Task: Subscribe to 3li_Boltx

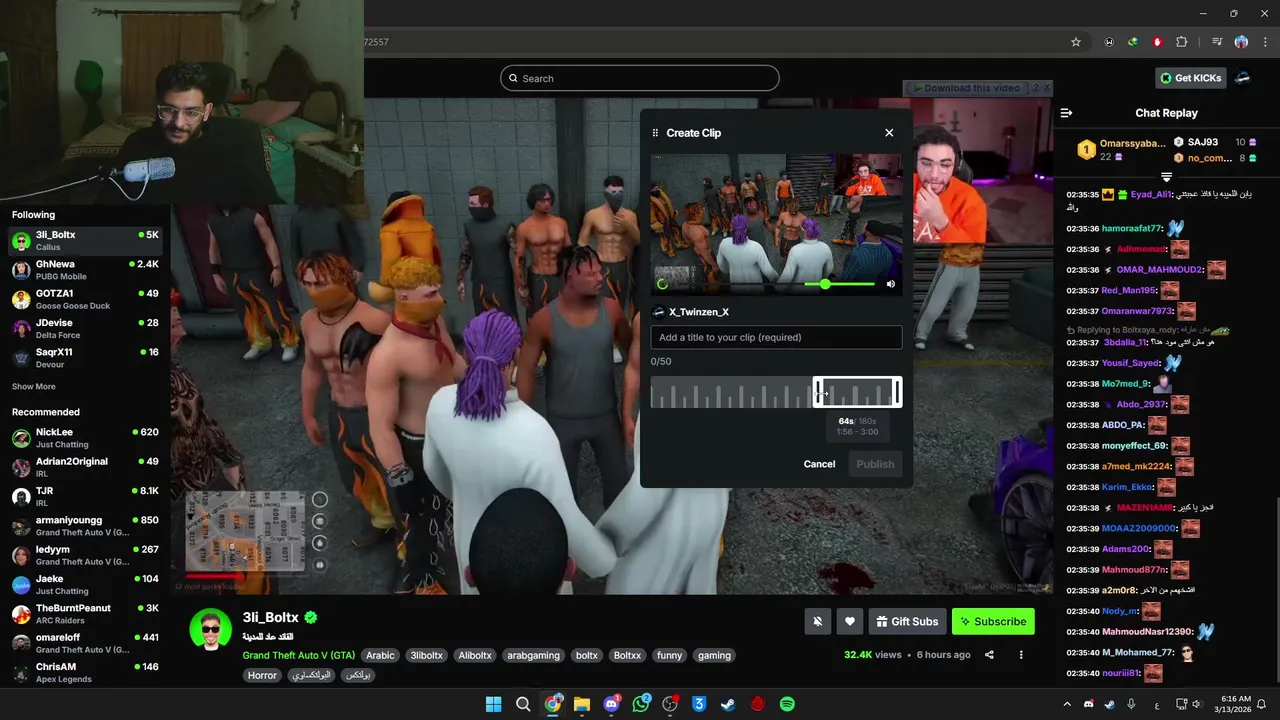Action: (x=993, y=621)
